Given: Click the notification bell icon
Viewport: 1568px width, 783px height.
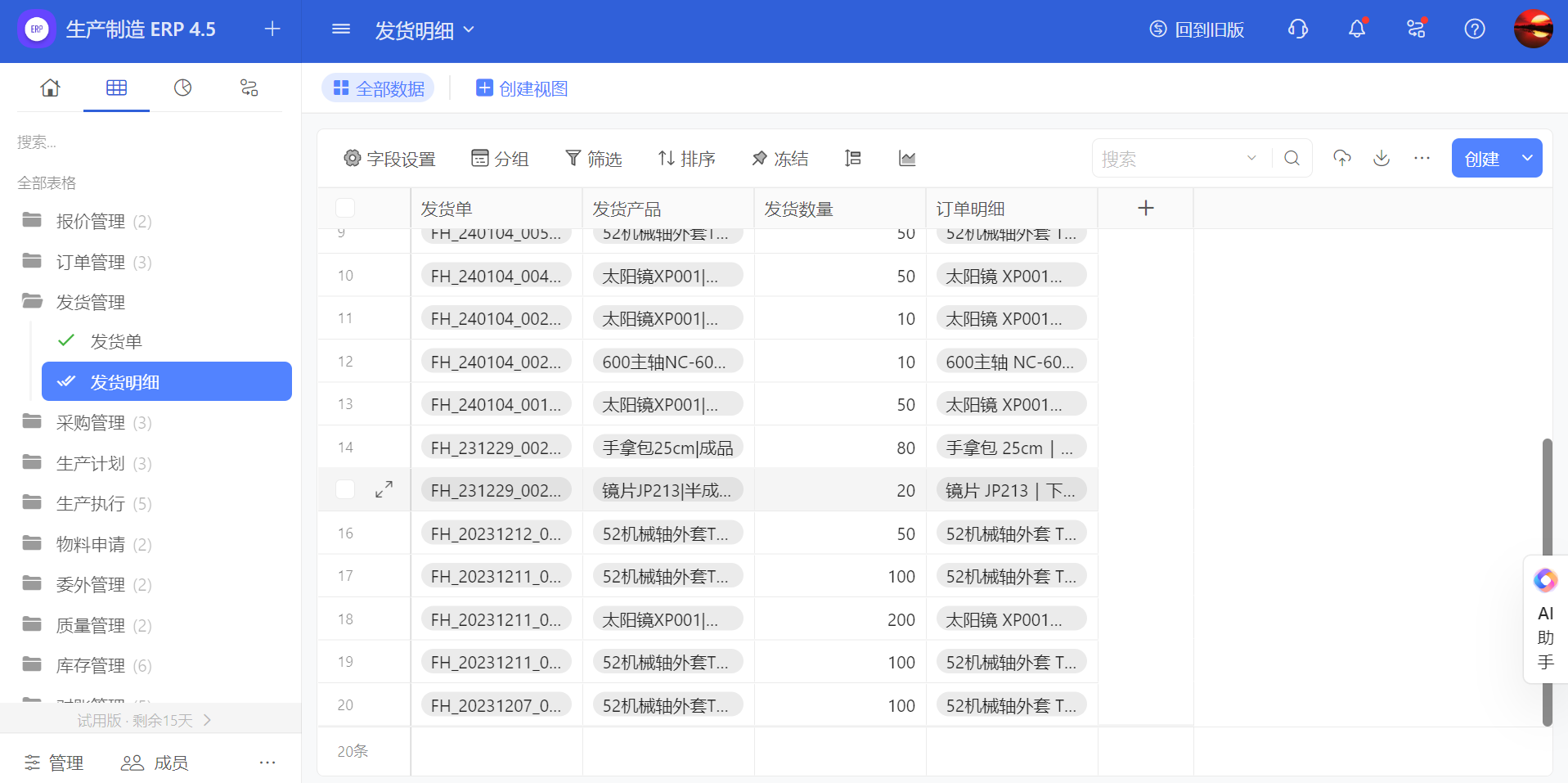Looking at the screenshot, I should pos(1357,29).
